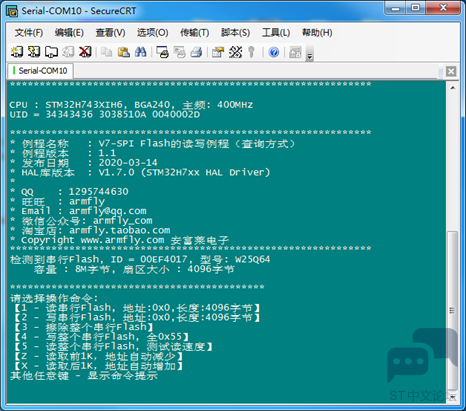466x411 pixels.
Task: Click the printer icon in toolbar
Action: tap(196, 52)
